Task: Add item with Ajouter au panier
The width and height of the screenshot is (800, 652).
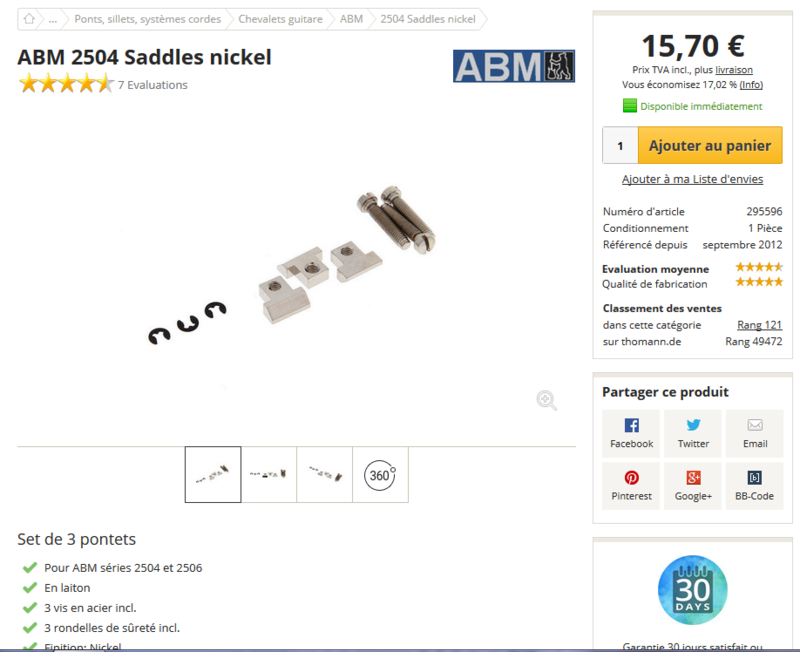Action: coord(710,145)
